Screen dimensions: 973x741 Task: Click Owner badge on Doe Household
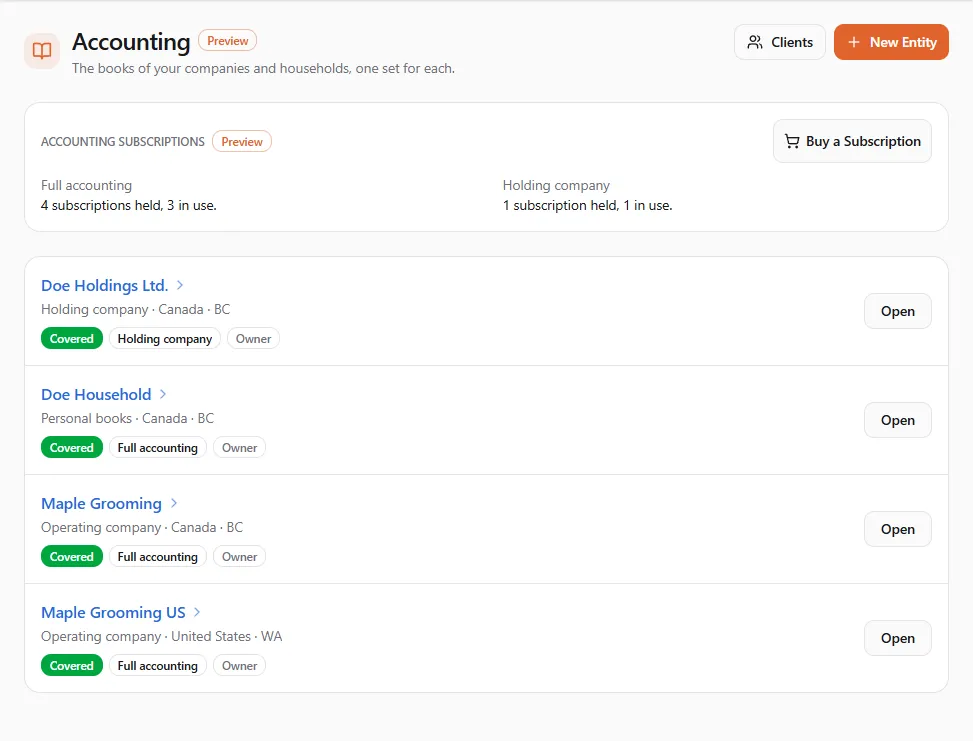(240, 448)
